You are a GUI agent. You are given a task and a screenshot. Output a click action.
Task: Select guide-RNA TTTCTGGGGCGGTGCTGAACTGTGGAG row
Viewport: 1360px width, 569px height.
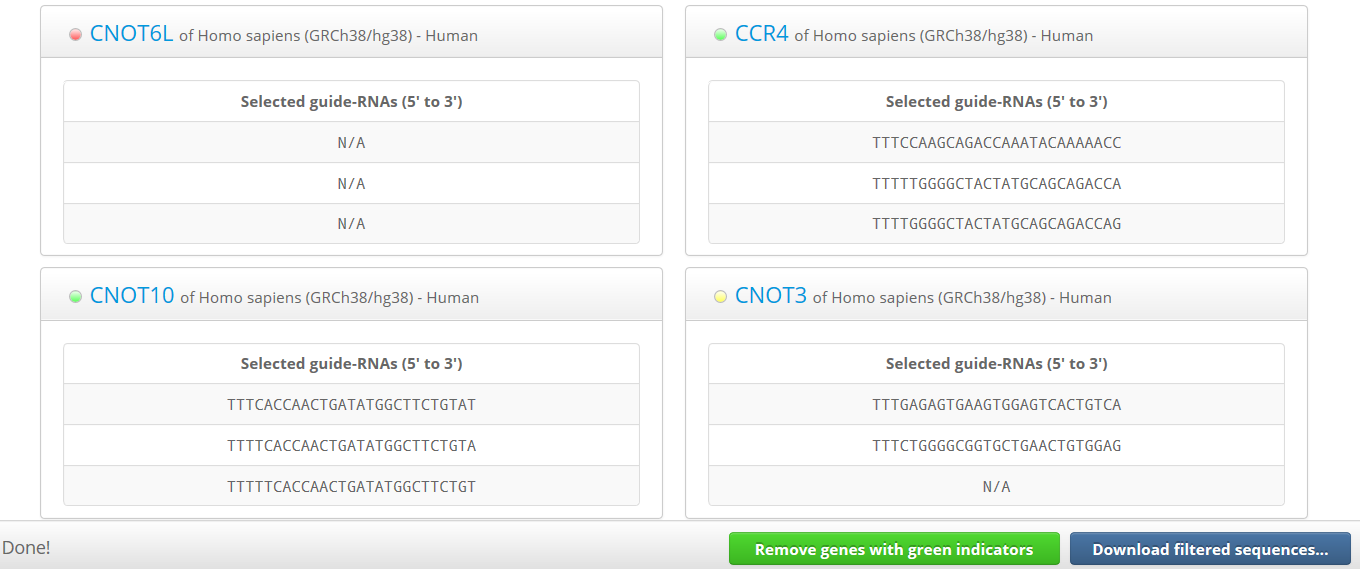coord(996,446)
